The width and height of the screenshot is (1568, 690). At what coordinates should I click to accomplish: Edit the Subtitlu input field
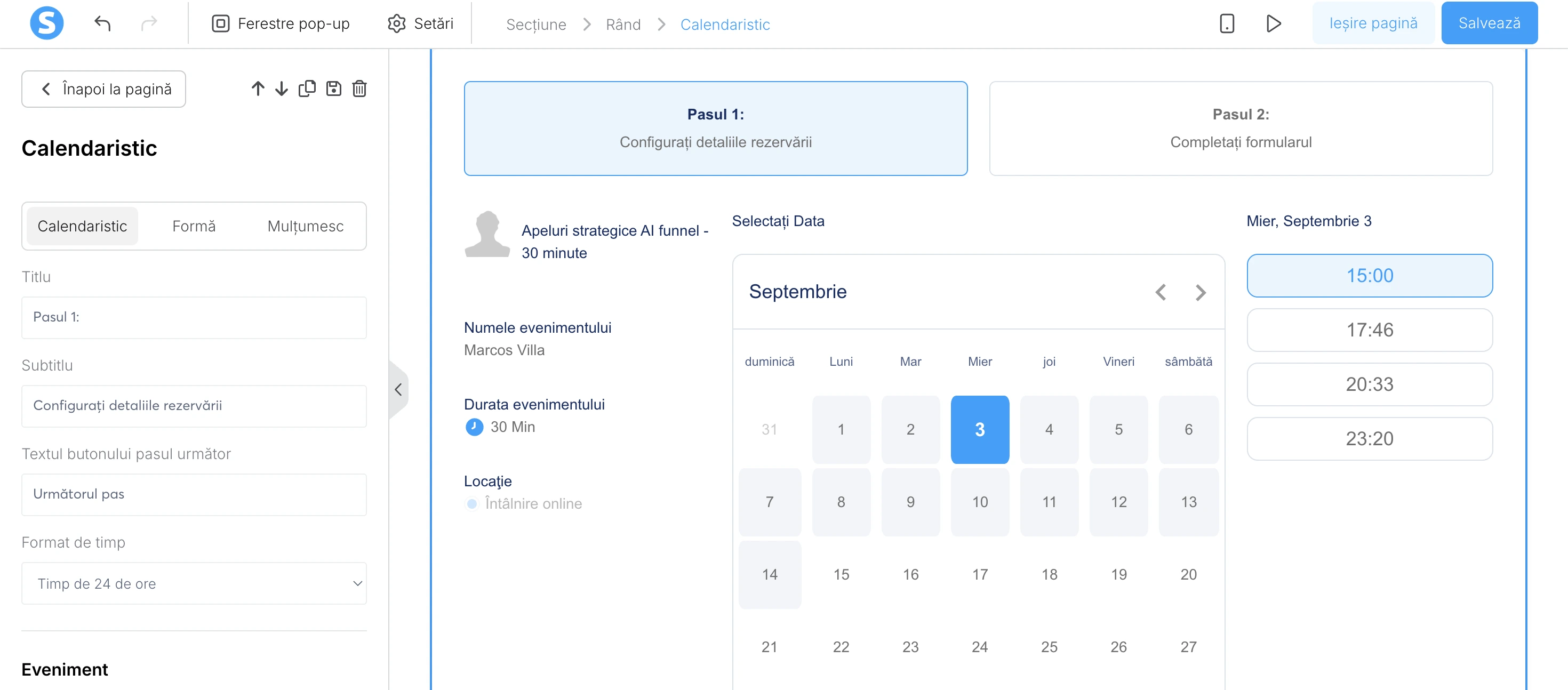194,405
